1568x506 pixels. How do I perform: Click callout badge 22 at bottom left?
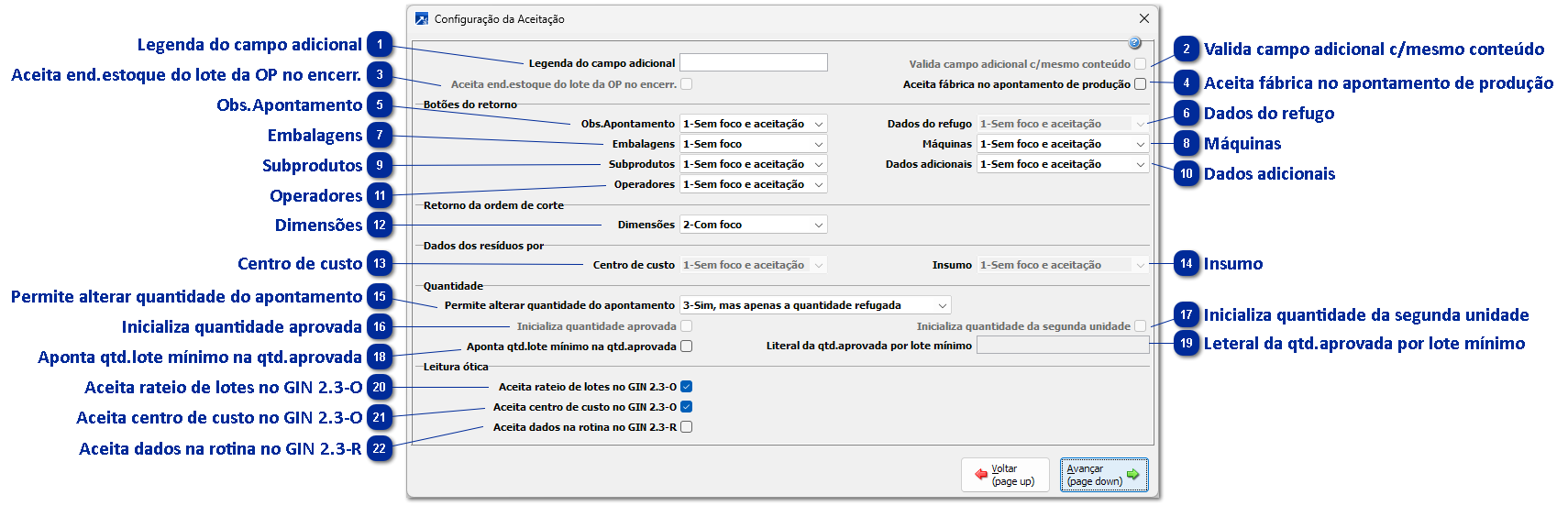pos(380,449)
